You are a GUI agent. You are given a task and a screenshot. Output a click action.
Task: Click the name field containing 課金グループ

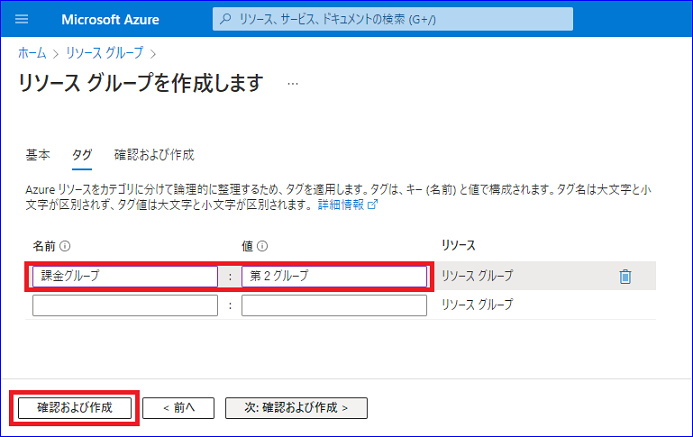(x=125, y=276)
